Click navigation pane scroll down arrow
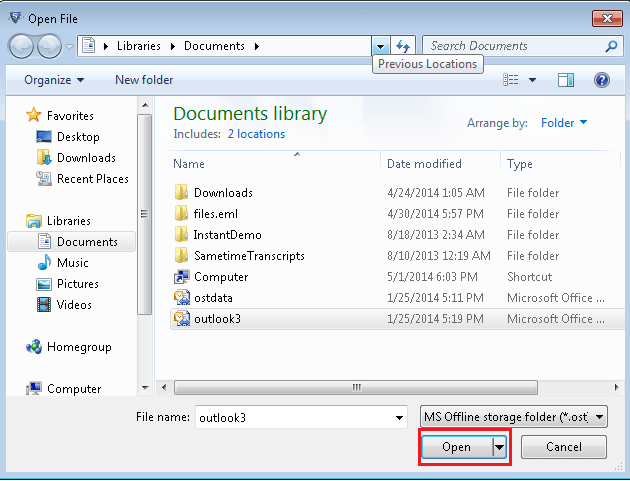 [145, 388]
